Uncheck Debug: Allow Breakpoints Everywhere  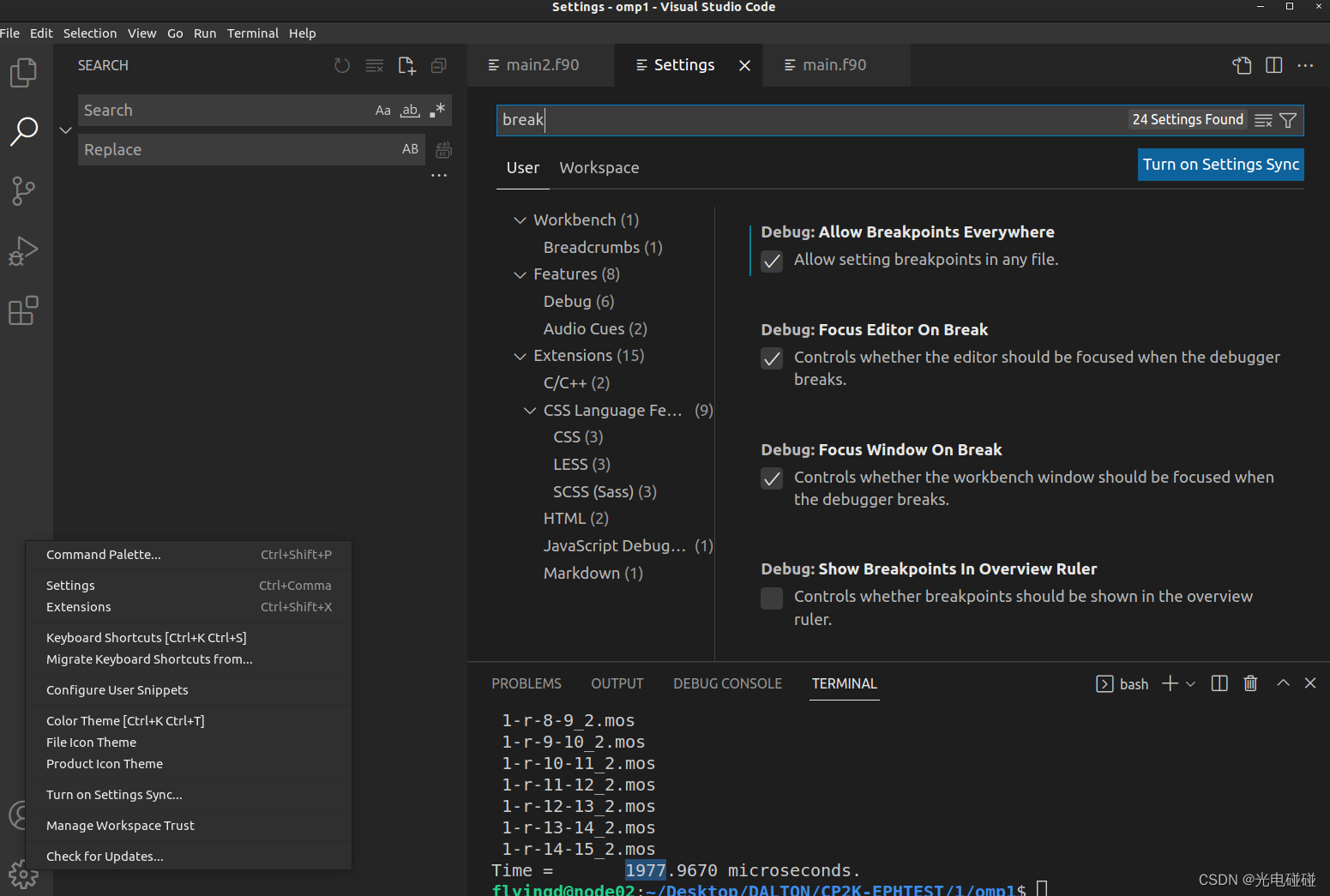pyautogui.click(x=771, y=262)
